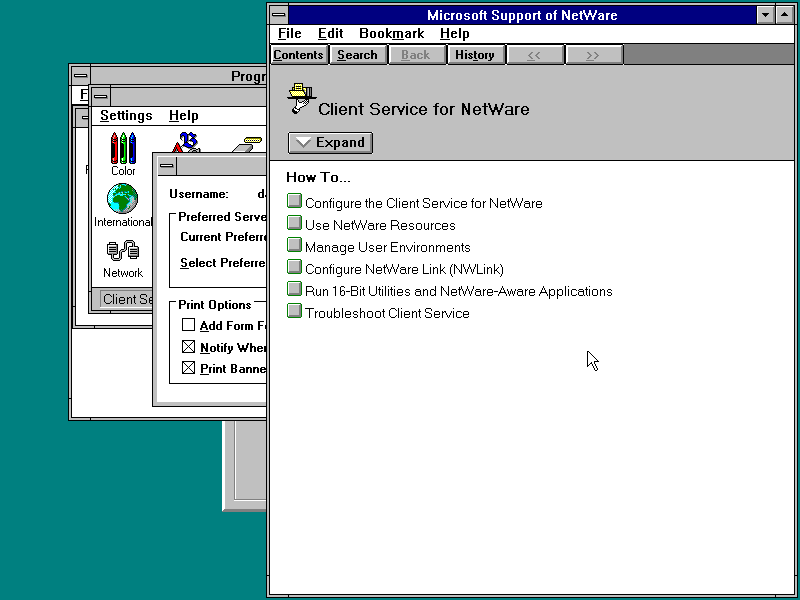
Task: Open the Bookmark menu
Action: click(391, 34)
